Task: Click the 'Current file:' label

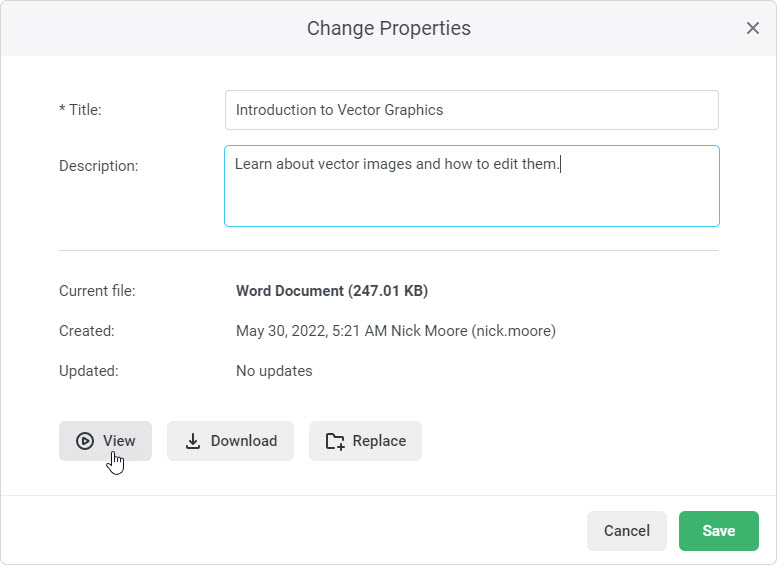Action: [x=97, y=291]
